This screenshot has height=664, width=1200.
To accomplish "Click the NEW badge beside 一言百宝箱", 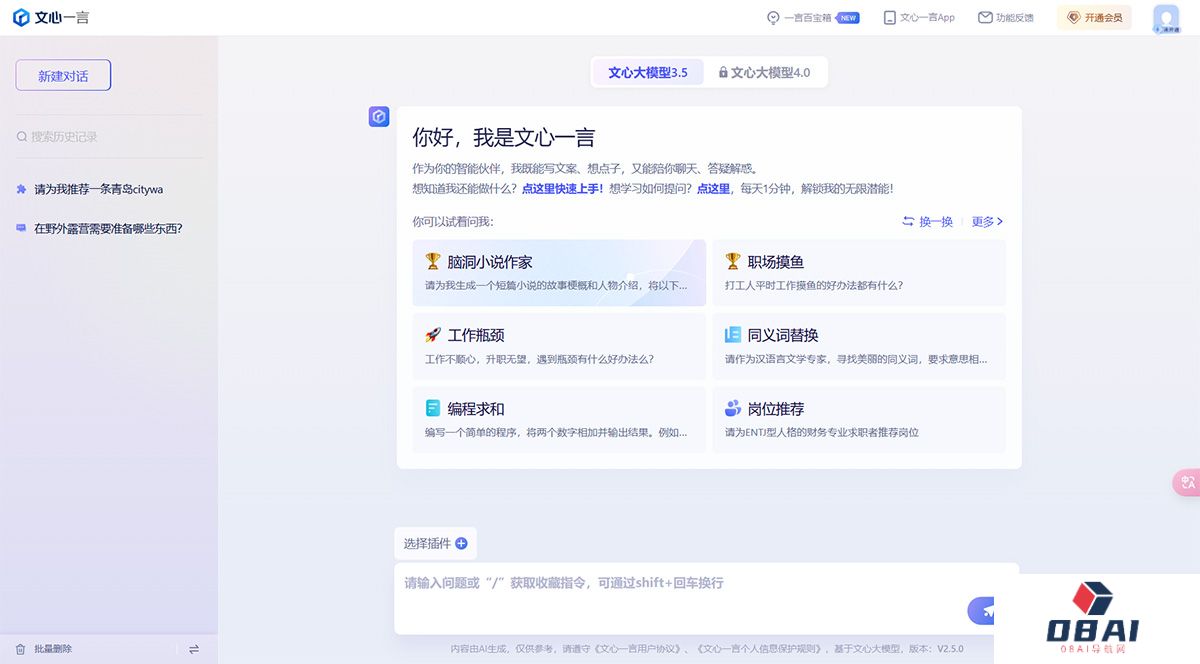I will click(x=848, y=17).
